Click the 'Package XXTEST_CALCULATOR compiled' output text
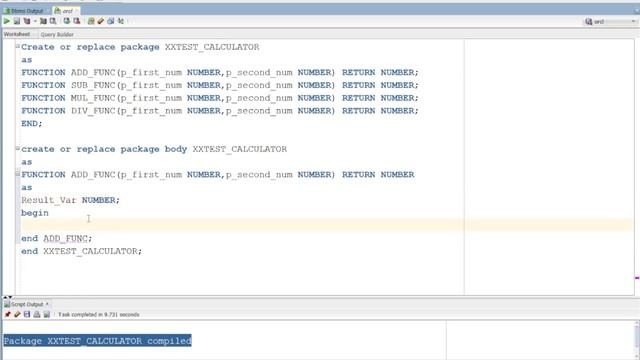The width and height of the screenshot is (640, 360). click(98, 341)
